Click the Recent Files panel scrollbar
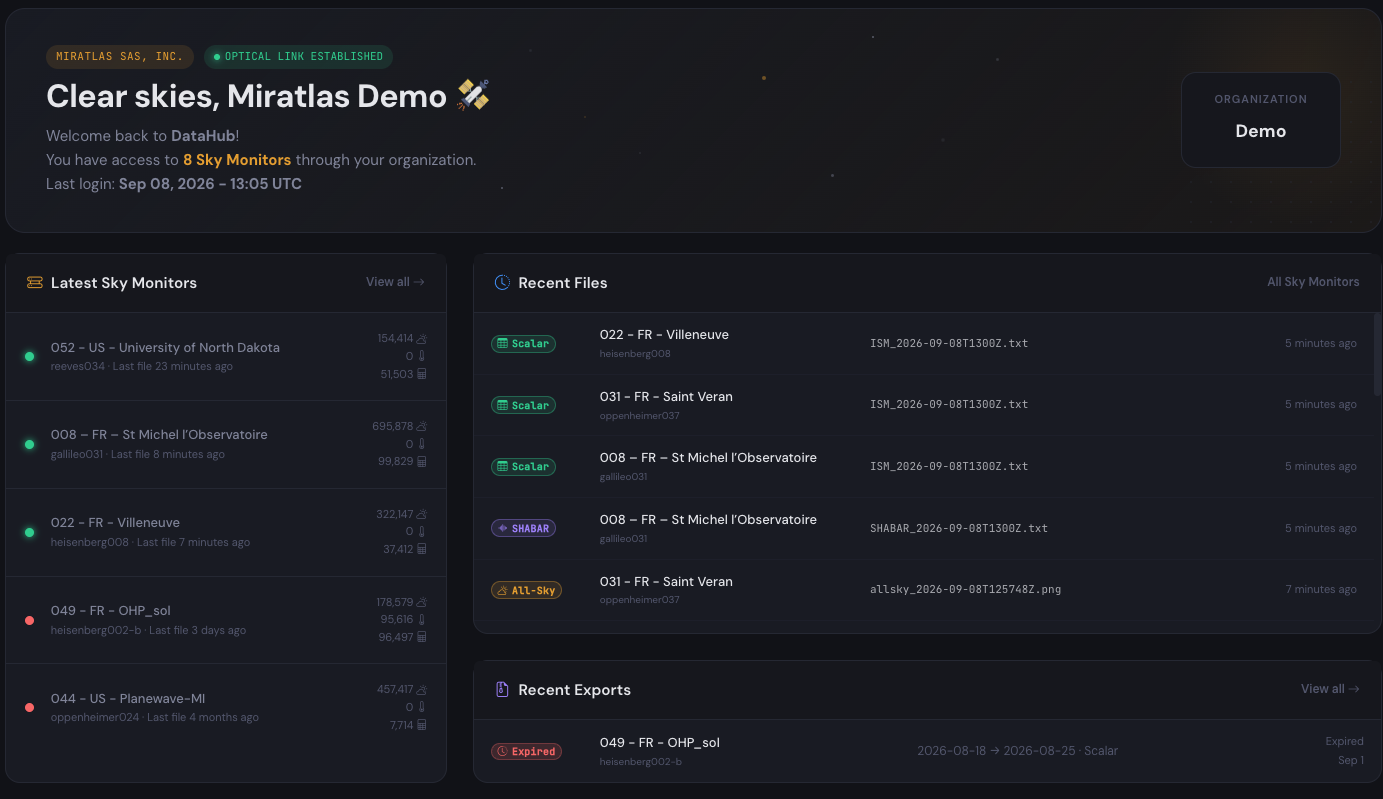The height and width of the screenshot is (799, 1383). (x=1377, y=355)
